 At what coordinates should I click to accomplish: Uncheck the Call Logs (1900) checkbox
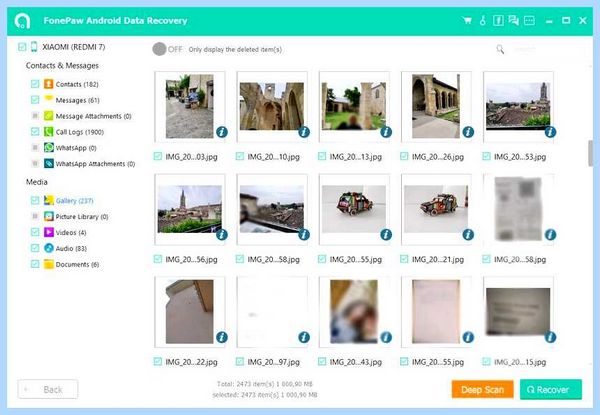35,132
